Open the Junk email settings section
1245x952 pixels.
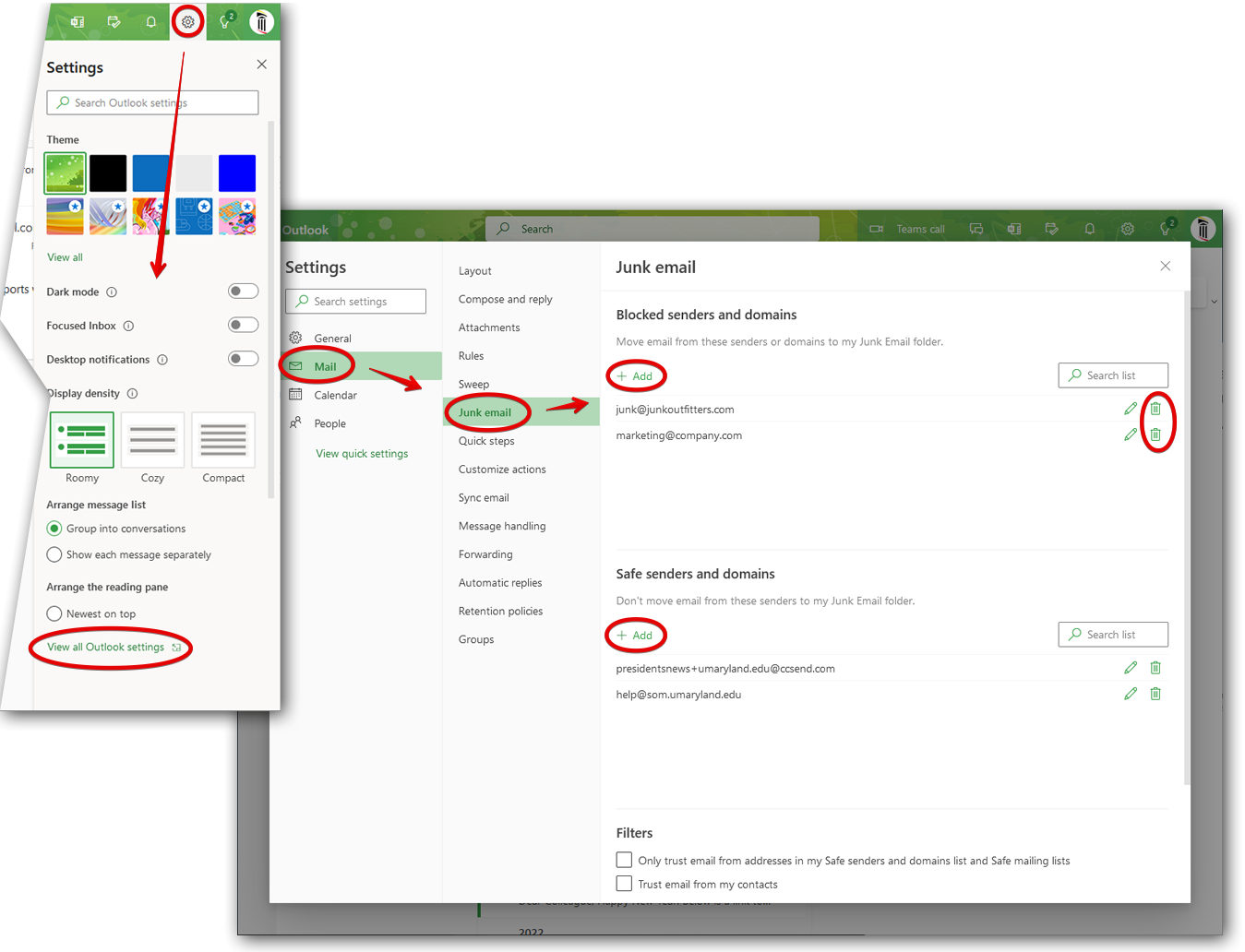coord(485,412)
